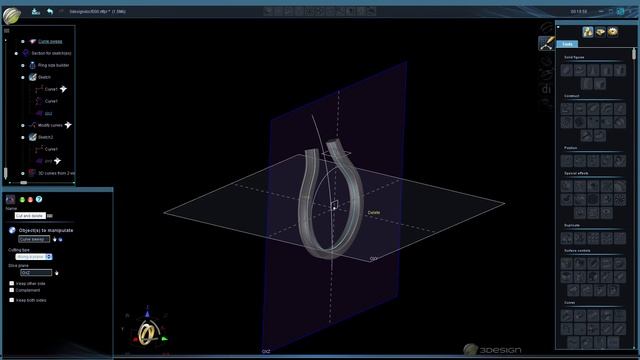
Task: Click first tool icon under Position section
Action: click(x=567, y=161)
